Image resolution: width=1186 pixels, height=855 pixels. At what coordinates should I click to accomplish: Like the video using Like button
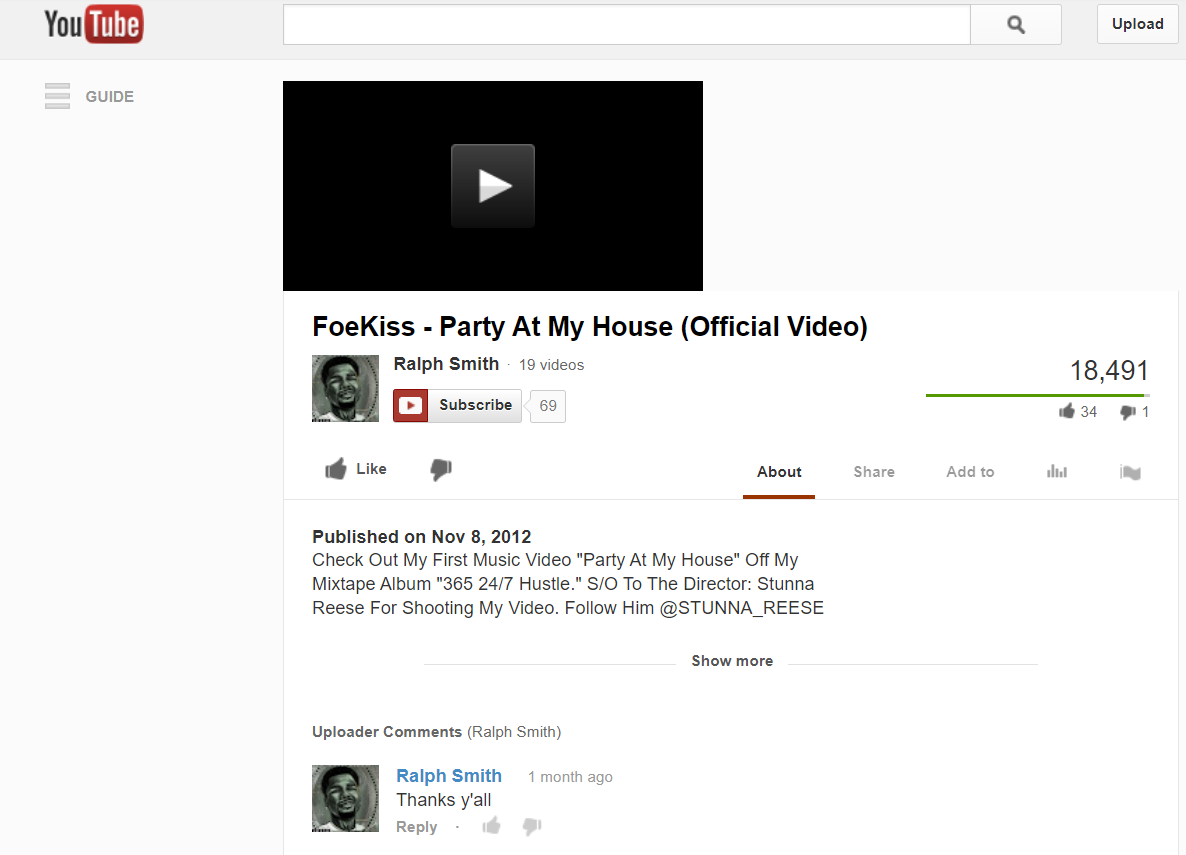tap(355, 469)
